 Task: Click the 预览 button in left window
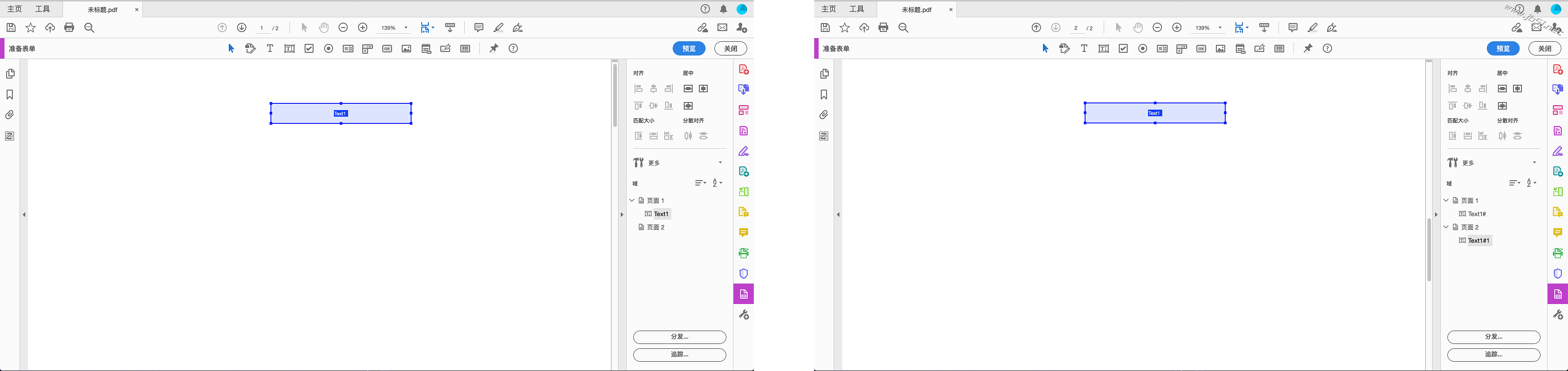688,49
